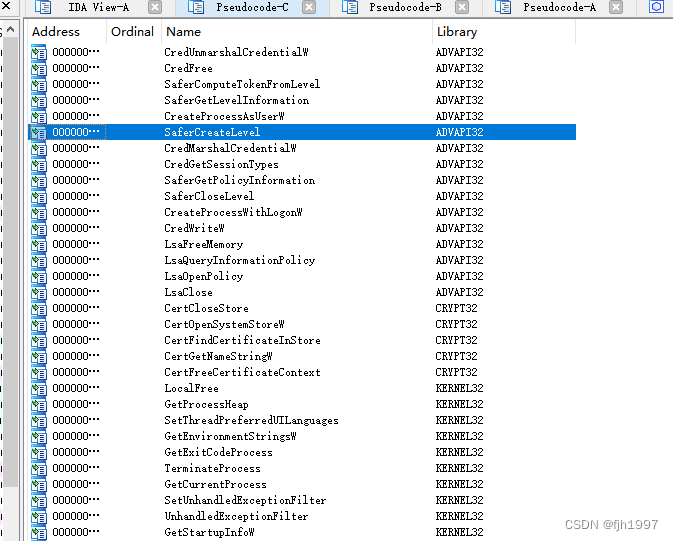
Task: Select the CreateProcessWithLogonW import name
Action: tap(233, 212)
